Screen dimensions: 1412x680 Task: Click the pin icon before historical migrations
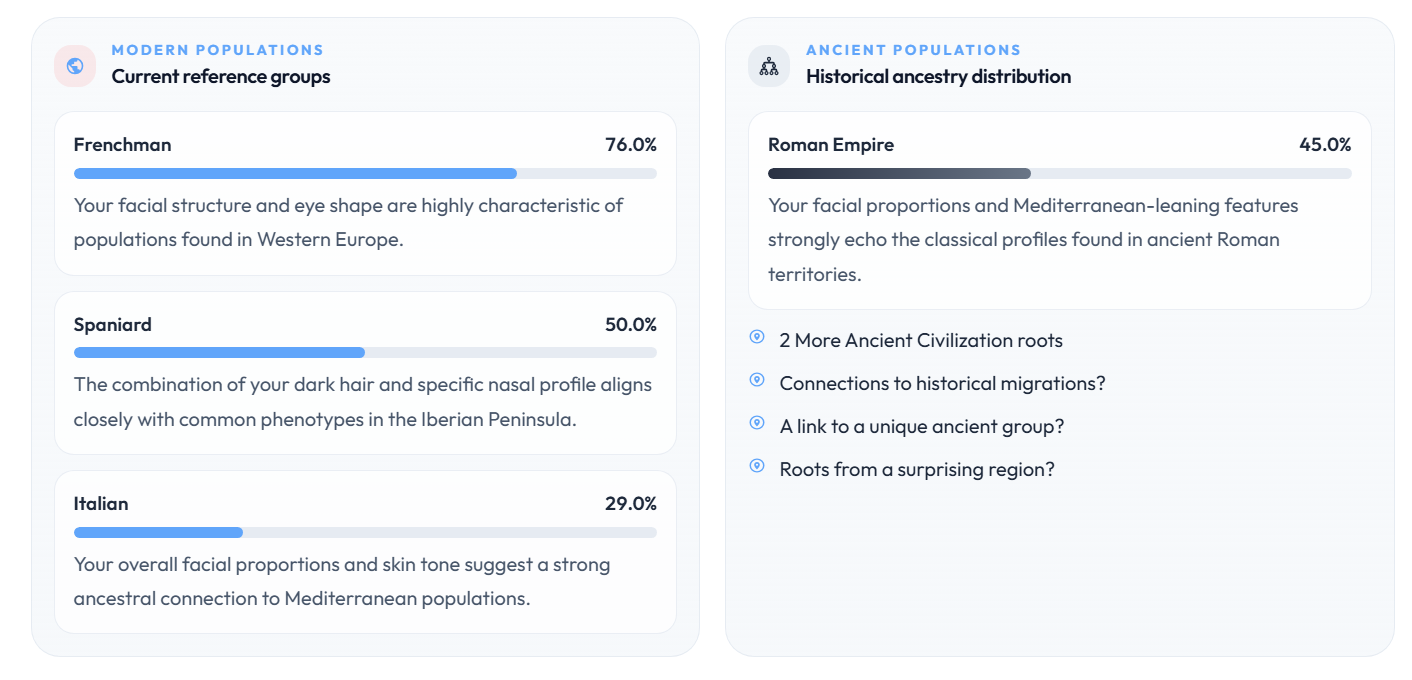pyautogui.click(x=757, y=380)
